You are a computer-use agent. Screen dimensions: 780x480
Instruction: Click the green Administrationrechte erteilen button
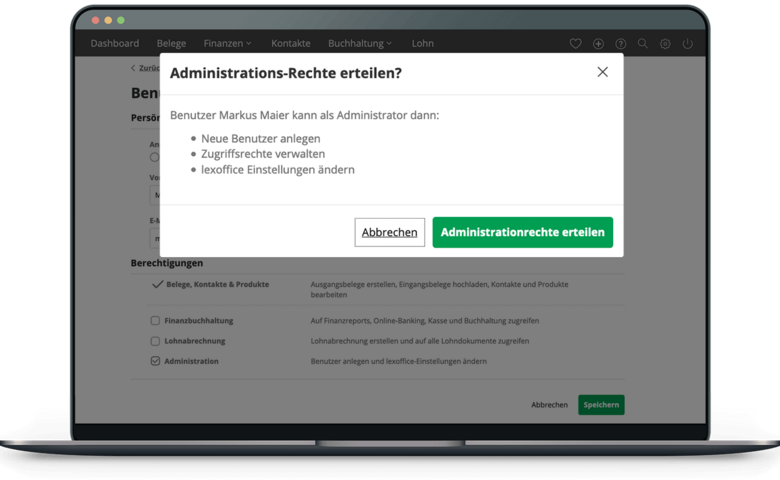(522, 232)
